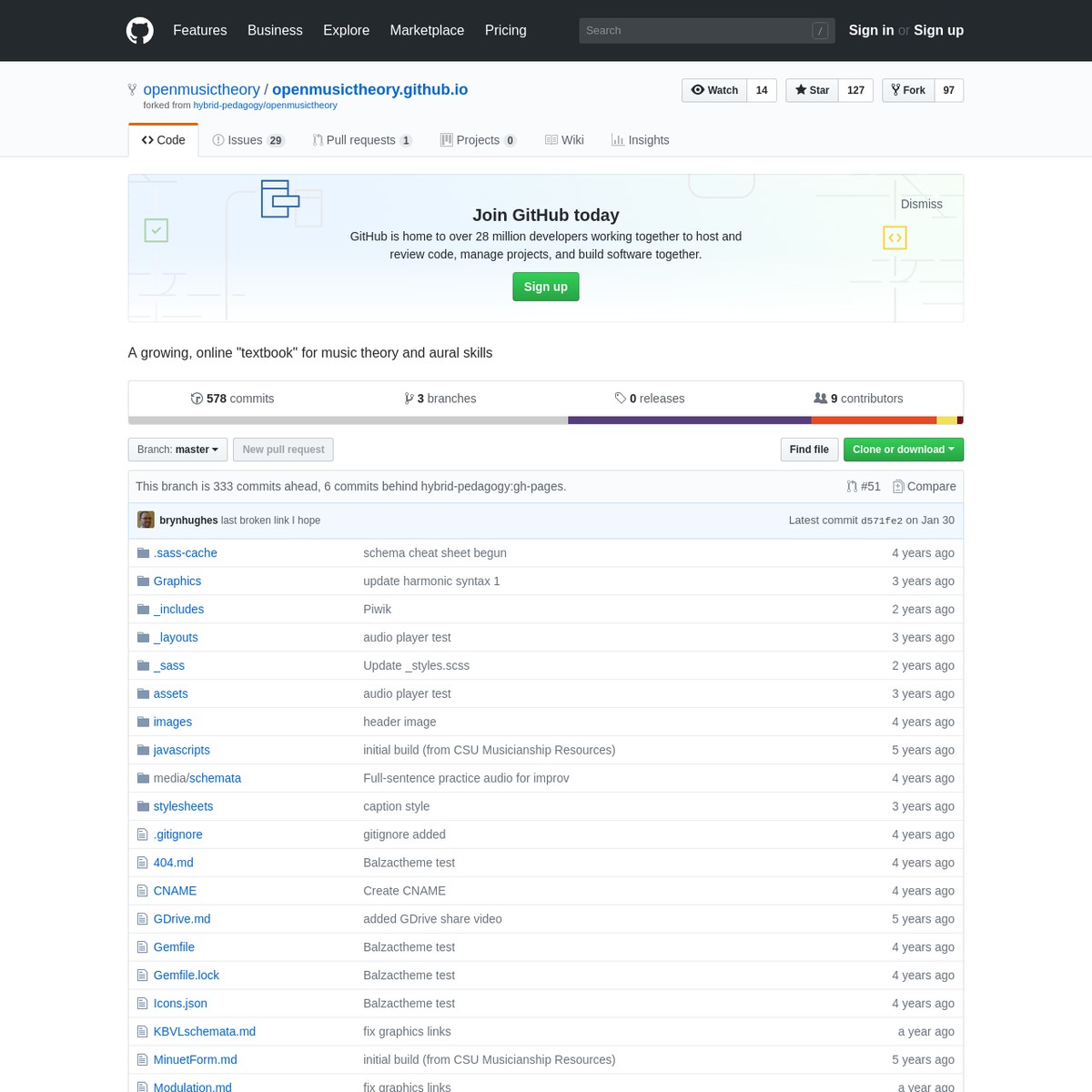Open the Wiki tab
The image size is (1092, 1092).
coord(564,140)
